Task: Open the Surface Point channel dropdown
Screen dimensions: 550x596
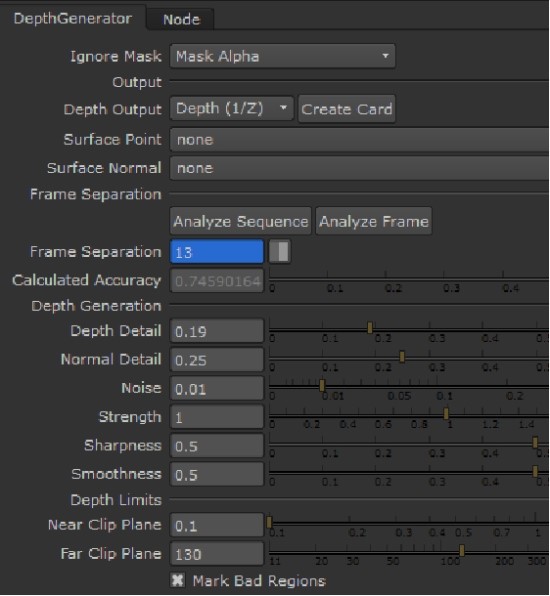Action: point(359,140)
